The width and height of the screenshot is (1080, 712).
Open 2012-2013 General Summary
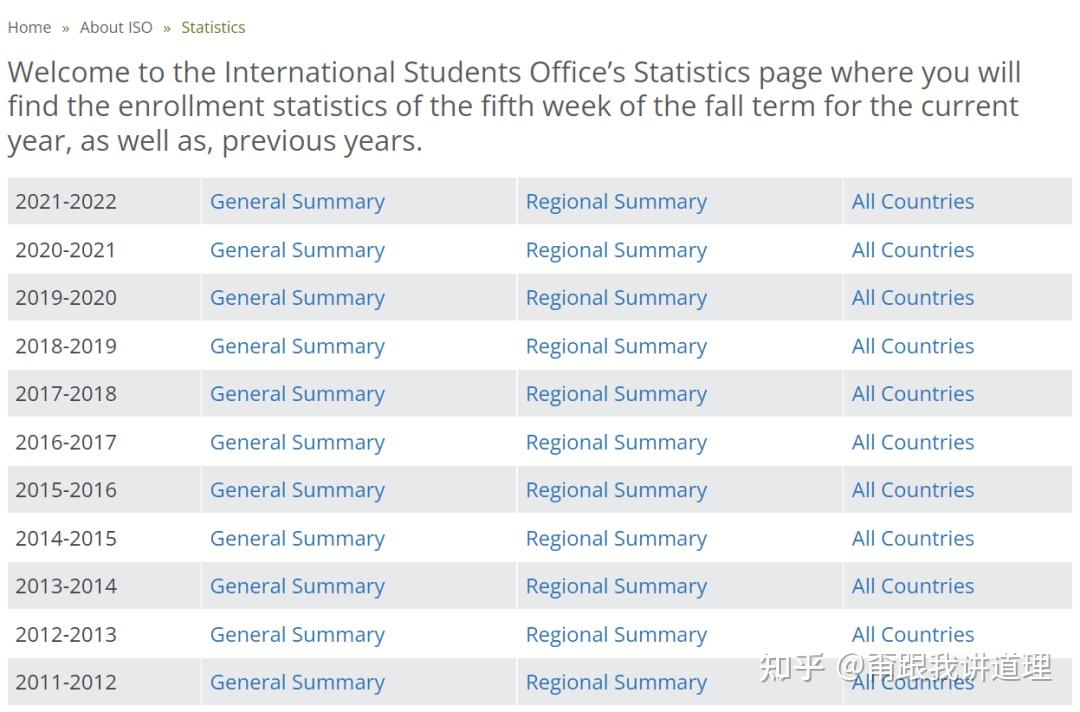[297, 634]
